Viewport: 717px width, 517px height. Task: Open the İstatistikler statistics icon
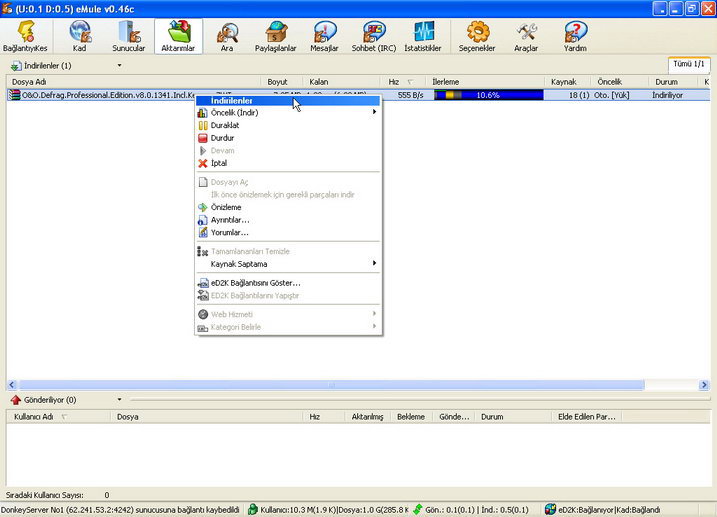coord(423,32)
